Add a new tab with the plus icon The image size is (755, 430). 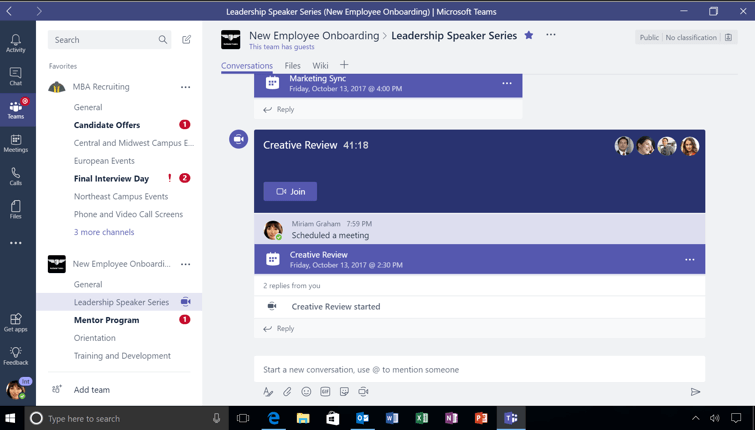(x=344, y=65)
